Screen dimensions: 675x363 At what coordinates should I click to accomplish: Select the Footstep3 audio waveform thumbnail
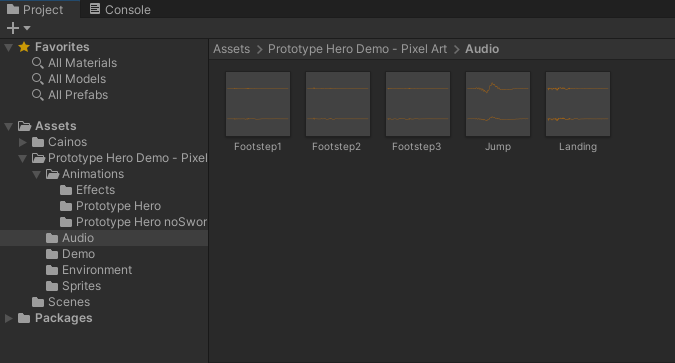coord(418,104)
